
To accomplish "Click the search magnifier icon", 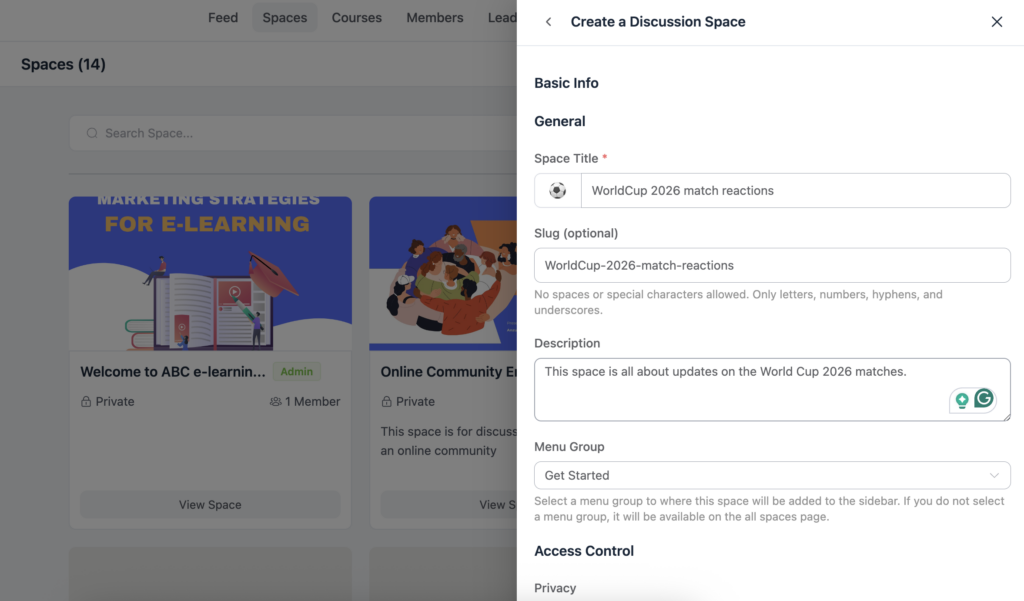I will click(x=92, y=133).
